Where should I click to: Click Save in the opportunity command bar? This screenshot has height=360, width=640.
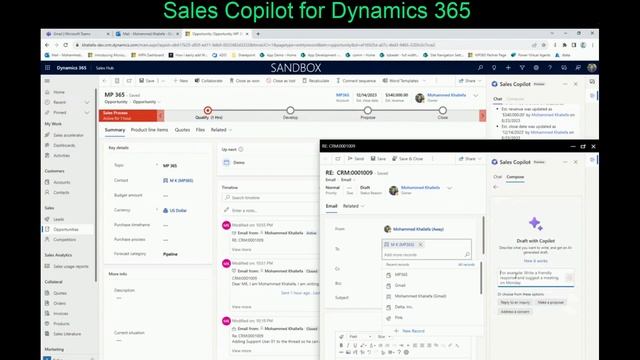(147, 81)
